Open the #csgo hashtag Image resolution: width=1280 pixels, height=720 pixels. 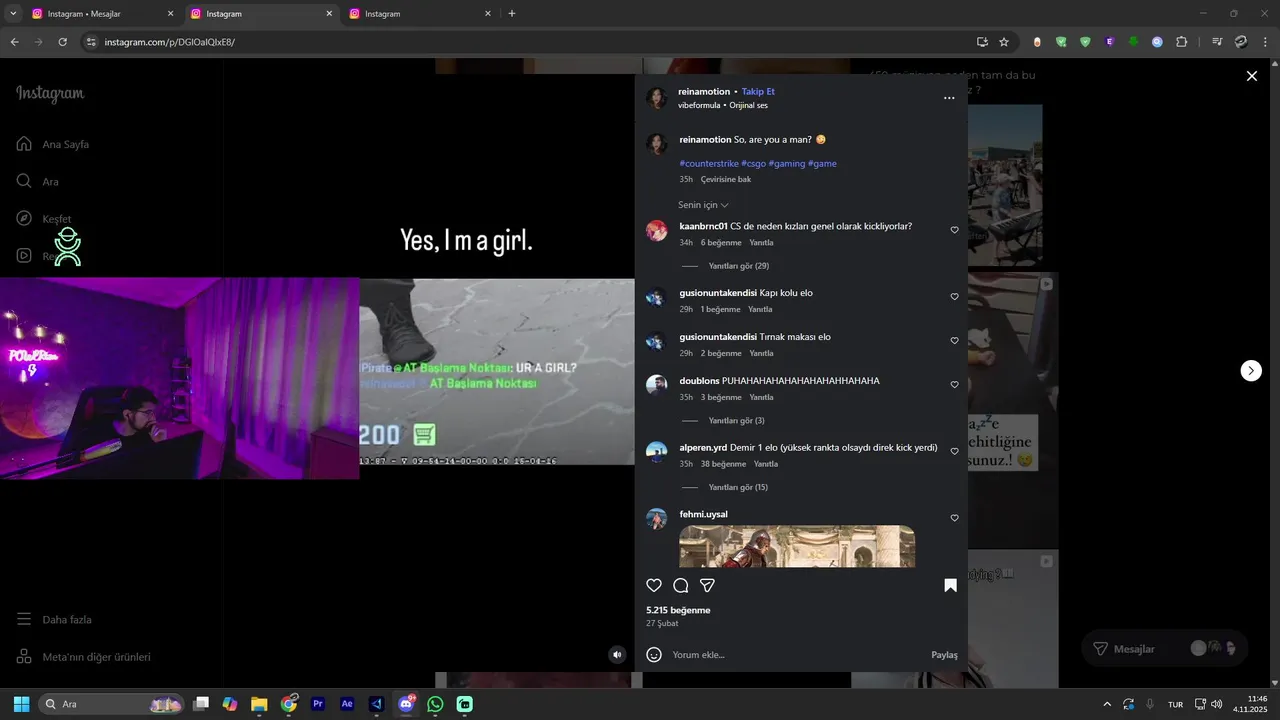[x=754, y=164]
